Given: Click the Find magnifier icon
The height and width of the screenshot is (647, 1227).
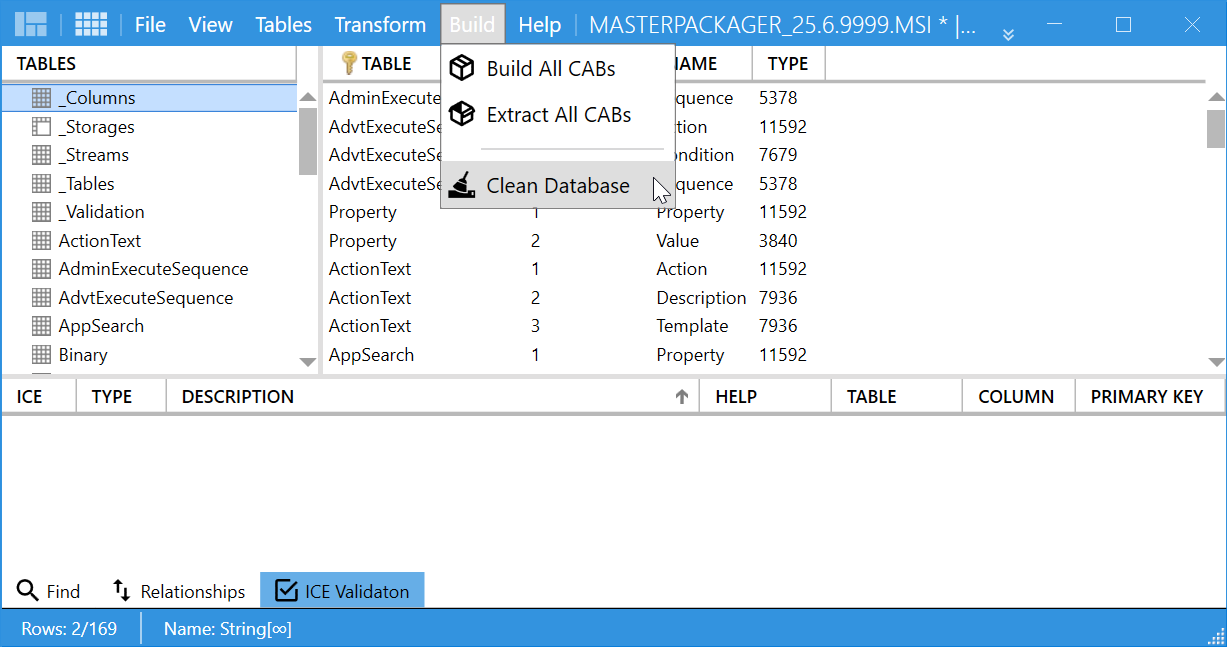Looking at the screenshot, I should pyautogui.click(x=27, y=590).
